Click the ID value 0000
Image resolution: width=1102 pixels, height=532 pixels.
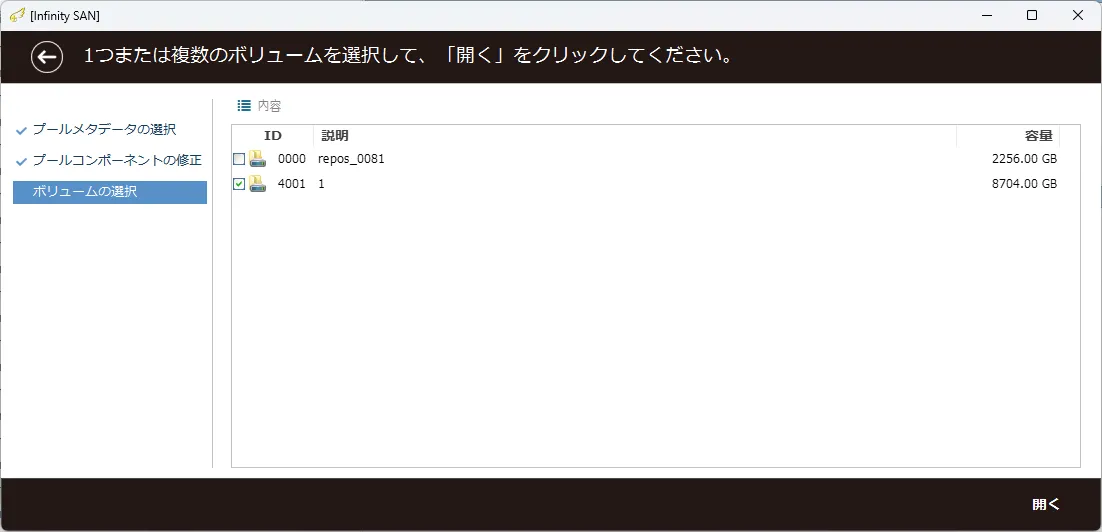coord(292,160)
